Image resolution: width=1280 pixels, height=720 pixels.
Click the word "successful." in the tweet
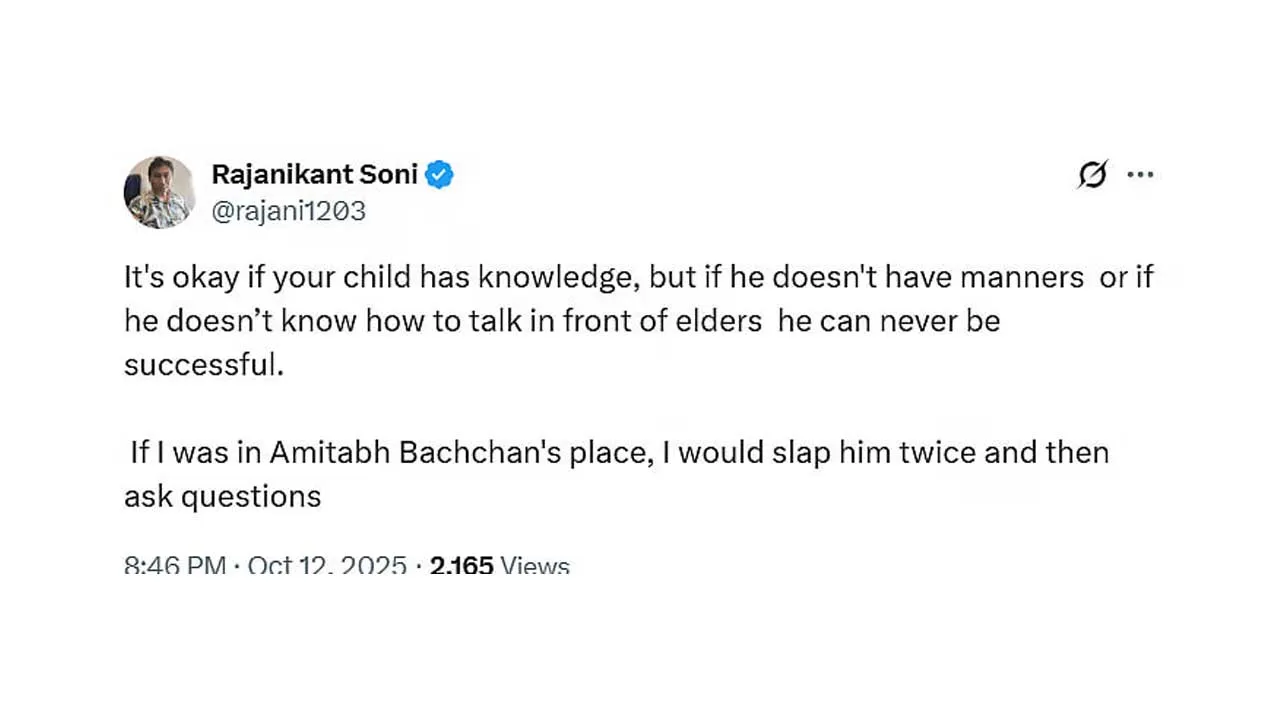[204, 365]
